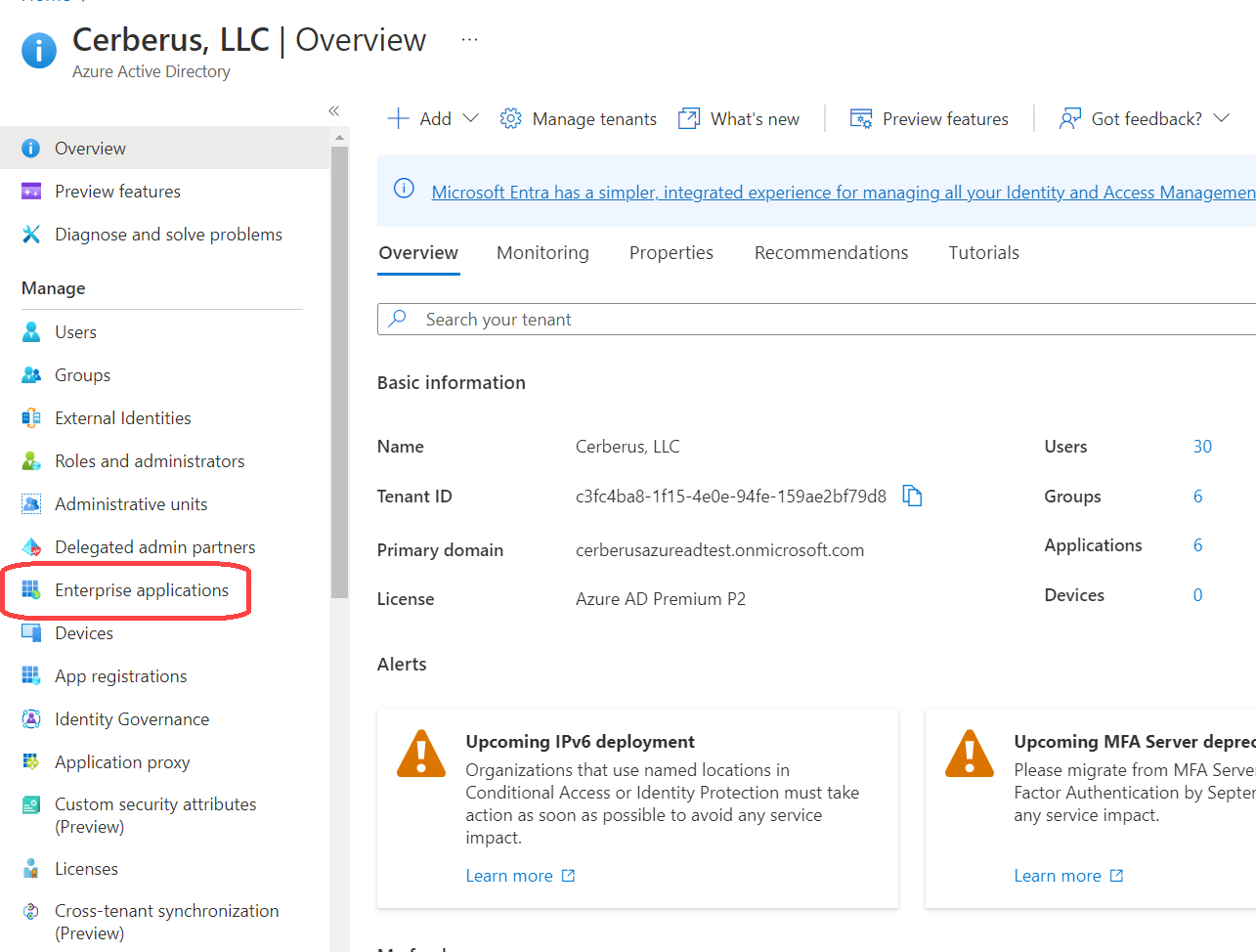Click the What's new external window icon
This screenshot has height=952, width=1256.
coord(689,119)
